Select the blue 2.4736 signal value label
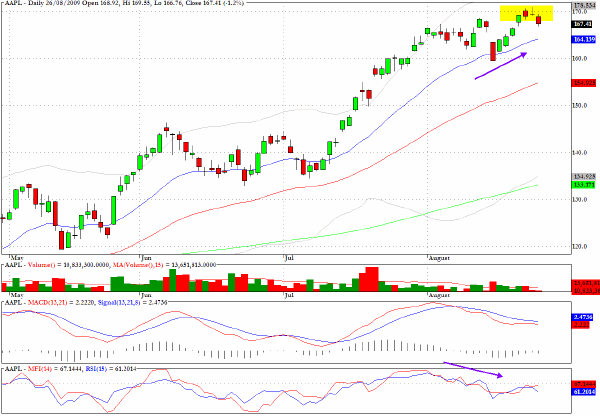Image resolution: width=600 pixels, height=416 pixels. click(x=582, y=317)
